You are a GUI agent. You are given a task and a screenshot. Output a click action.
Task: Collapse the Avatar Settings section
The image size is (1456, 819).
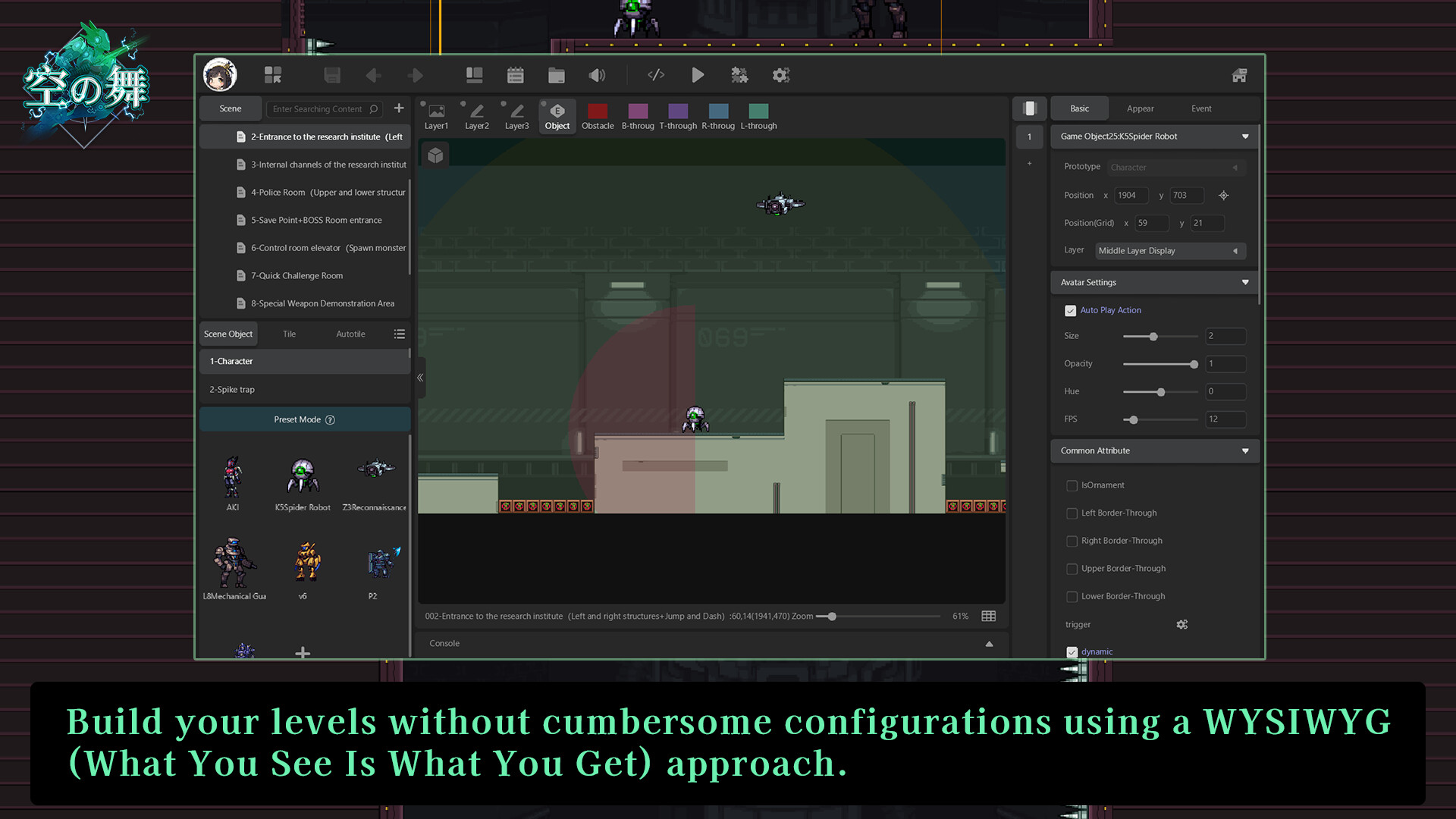click(x=1244, y=282)
